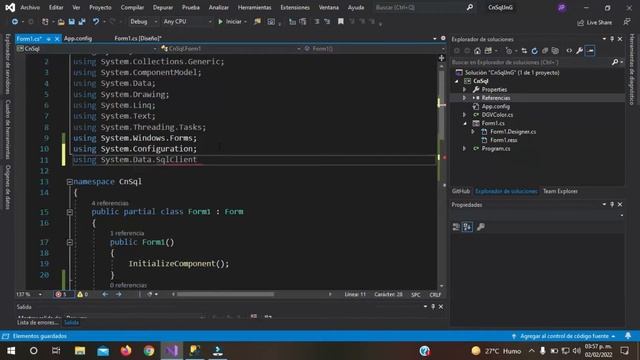Viewport: 640px width, 360px height.
Task: Click Agregar al control de código fuente
Action: (564, 336)
